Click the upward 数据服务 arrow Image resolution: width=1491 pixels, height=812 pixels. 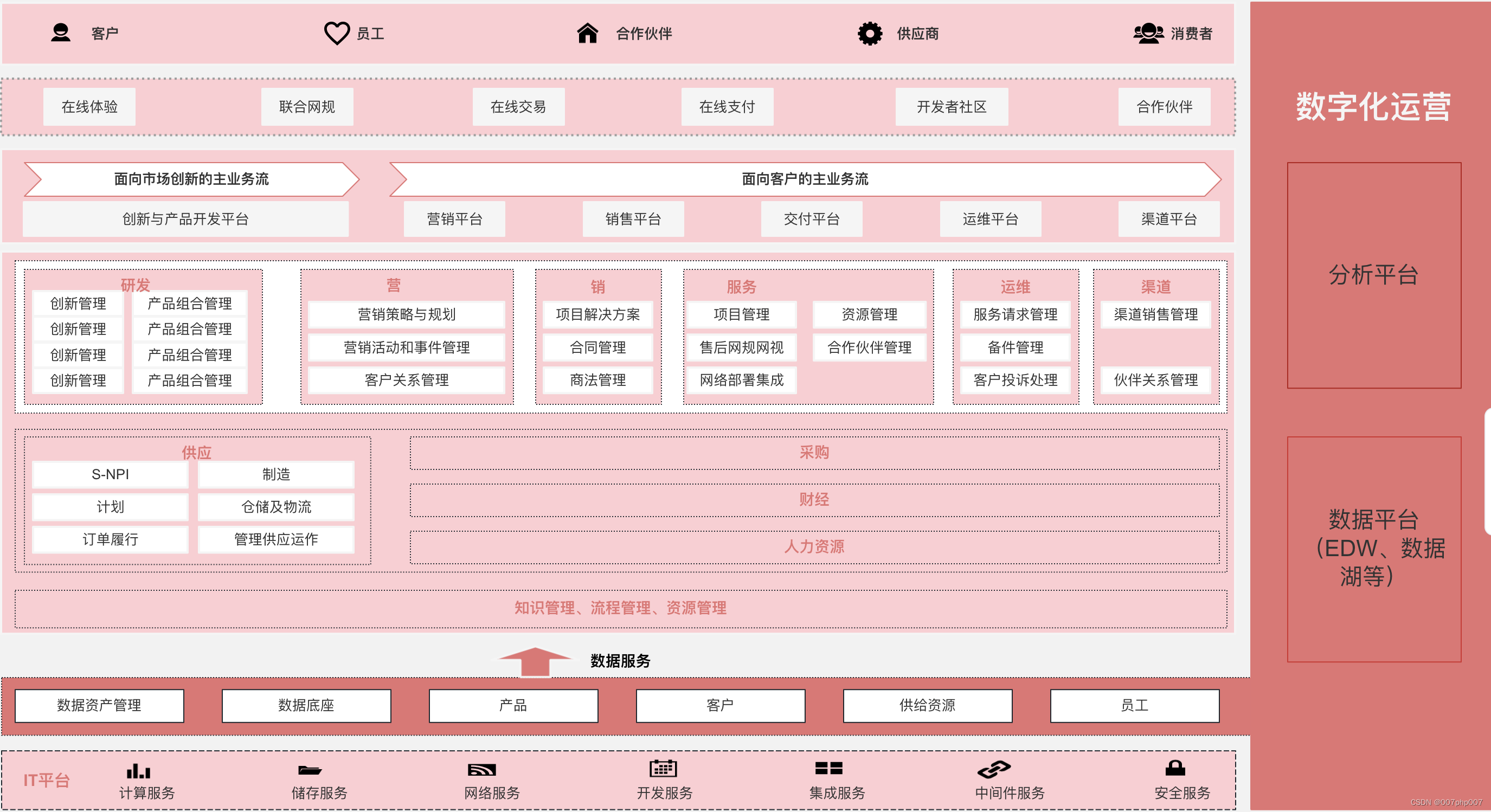pyautogui.click(x=535, y=661)
